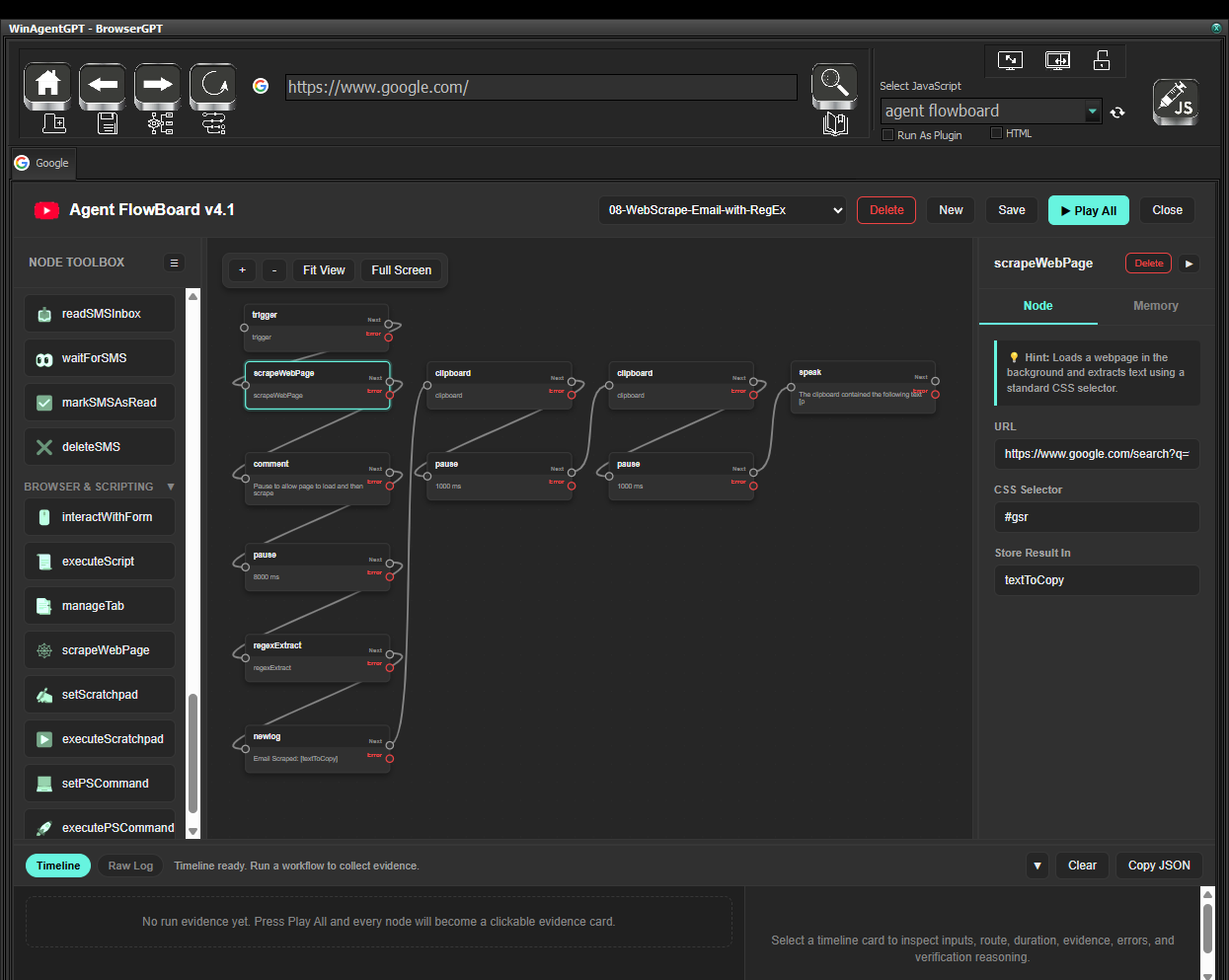Open the flow settings icon below the reload button
This screenshot has height=980, width=1229.
(x=213, y=123)
